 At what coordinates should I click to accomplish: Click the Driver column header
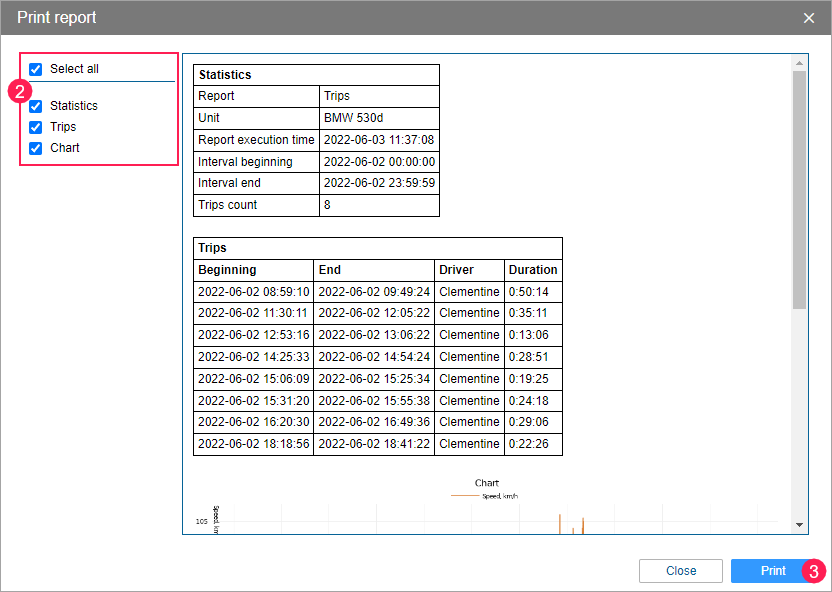(456, 270)
